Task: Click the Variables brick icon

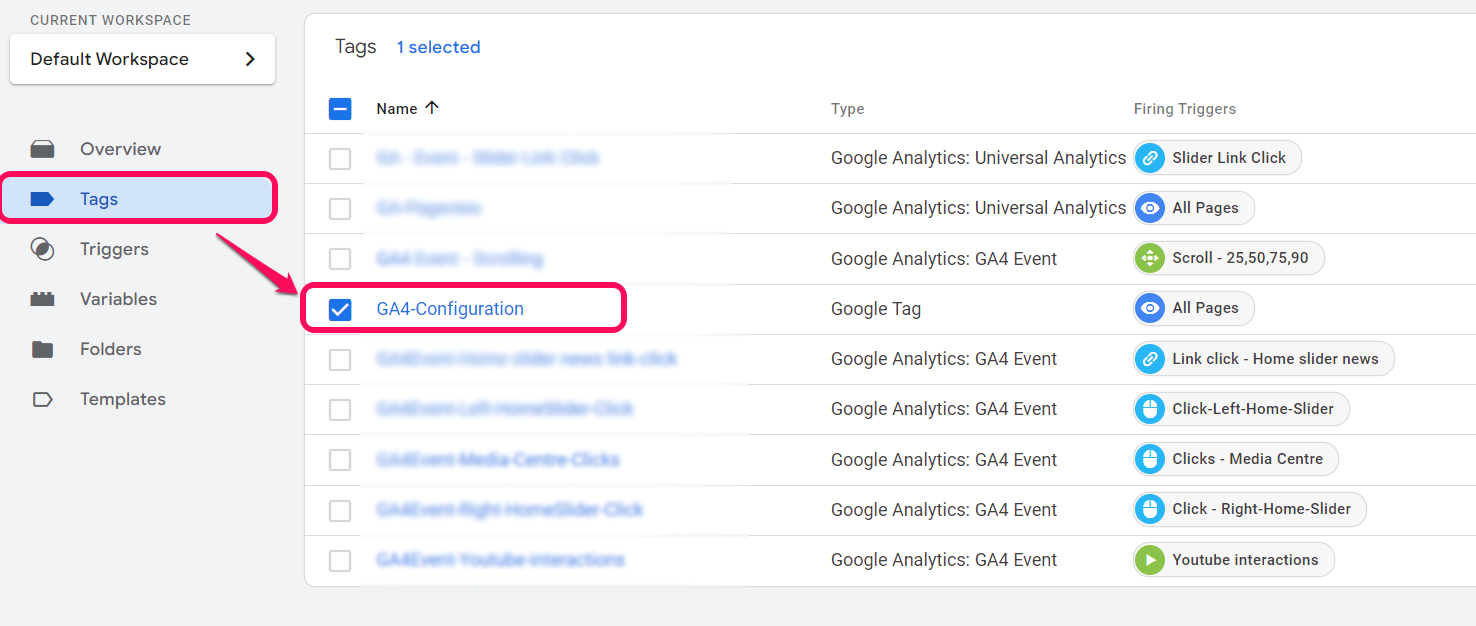Action: [x=42, y=299]
